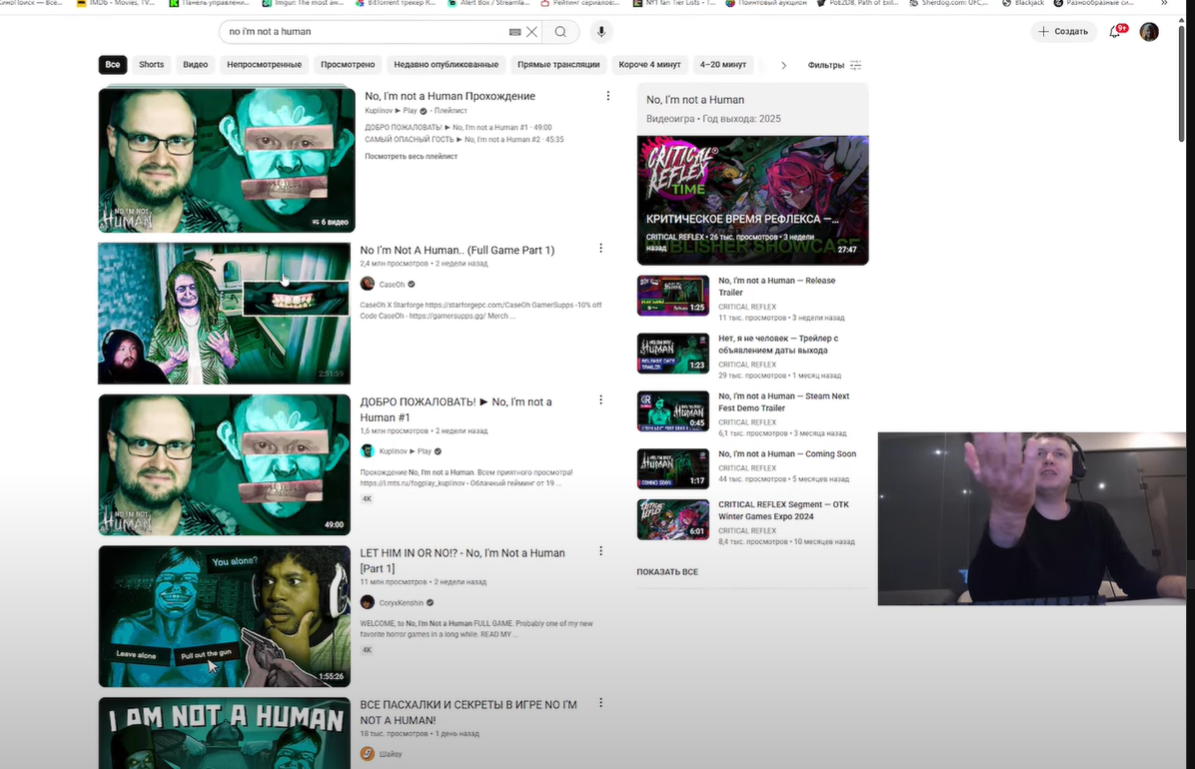
Task: Open ДОБРО ПОЖАЛОВАТЬ No, I'm not a Human #1 title
Action: [x=456, y=409]
